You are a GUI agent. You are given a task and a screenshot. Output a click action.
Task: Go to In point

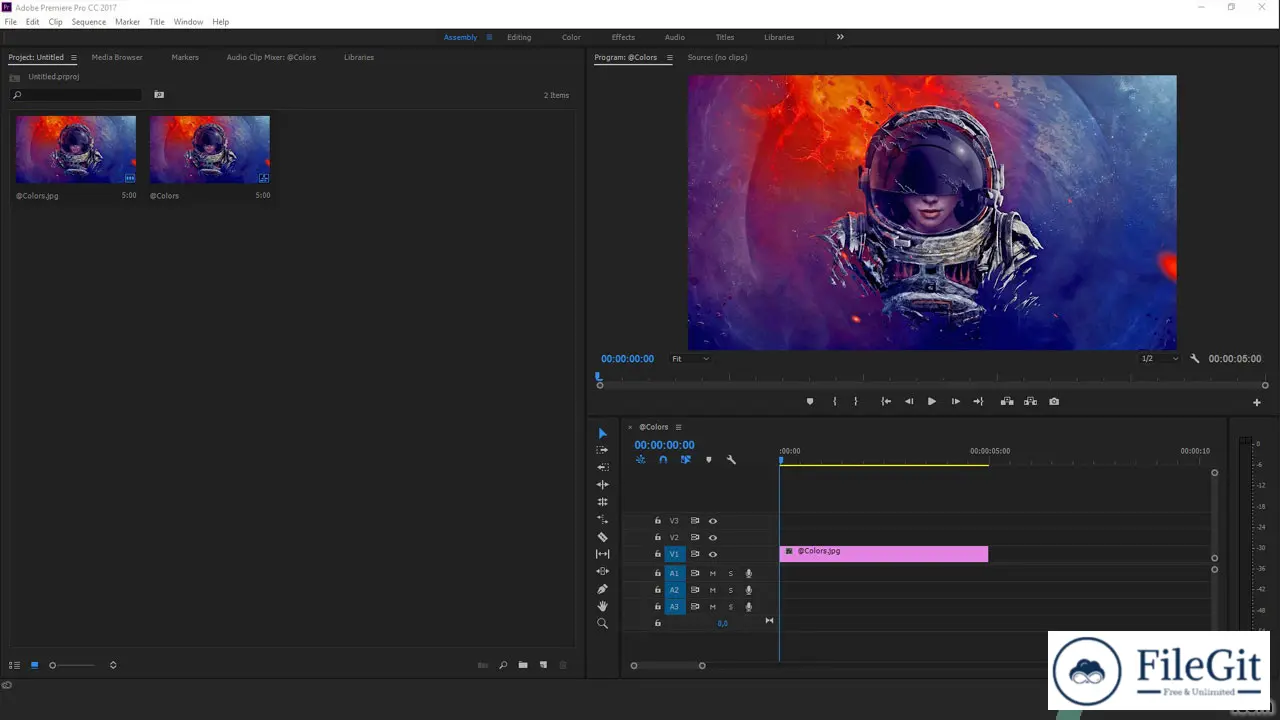[x=886, y=401]
